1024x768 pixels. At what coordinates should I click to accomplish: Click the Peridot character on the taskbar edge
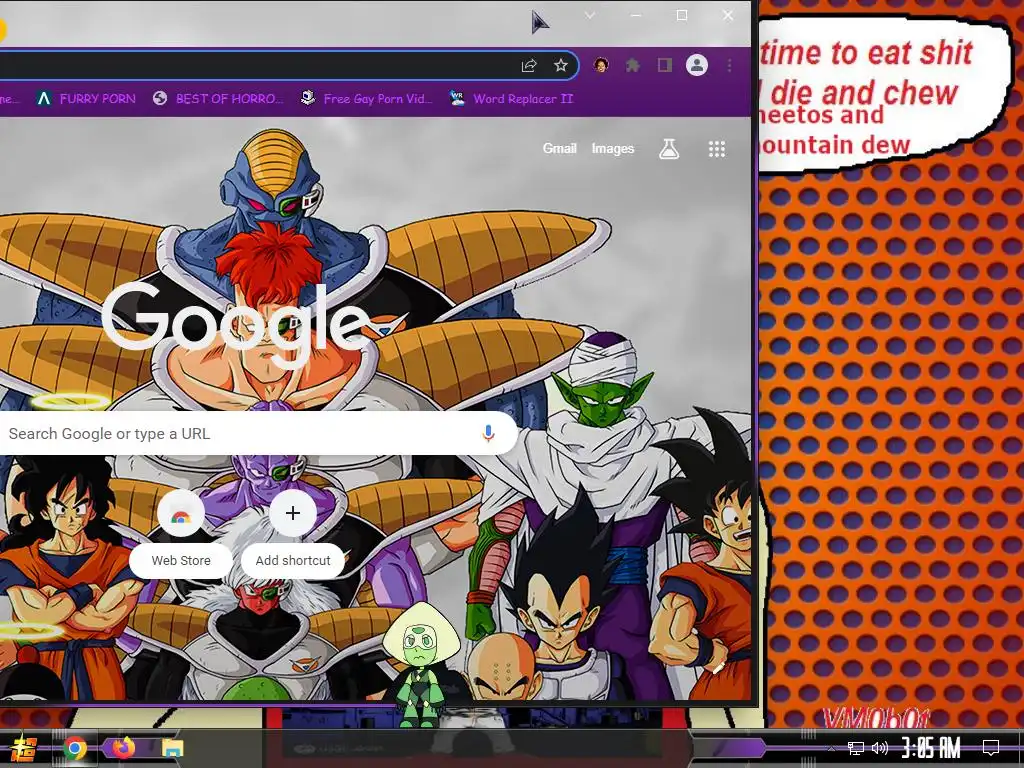(420, 665)
